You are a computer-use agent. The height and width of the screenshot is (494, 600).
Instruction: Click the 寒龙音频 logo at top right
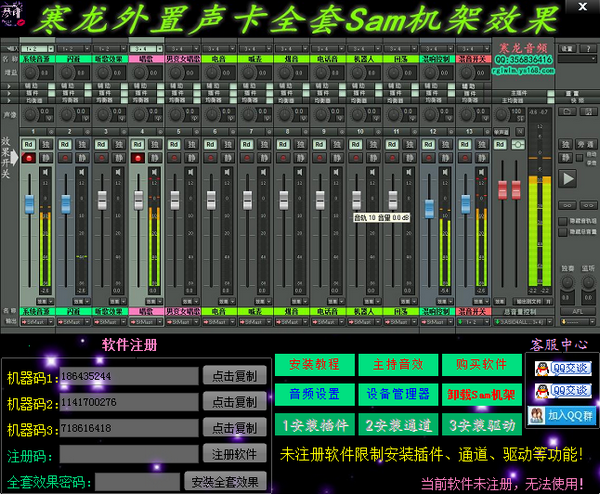pyautogui.click(x=525, y=48)
